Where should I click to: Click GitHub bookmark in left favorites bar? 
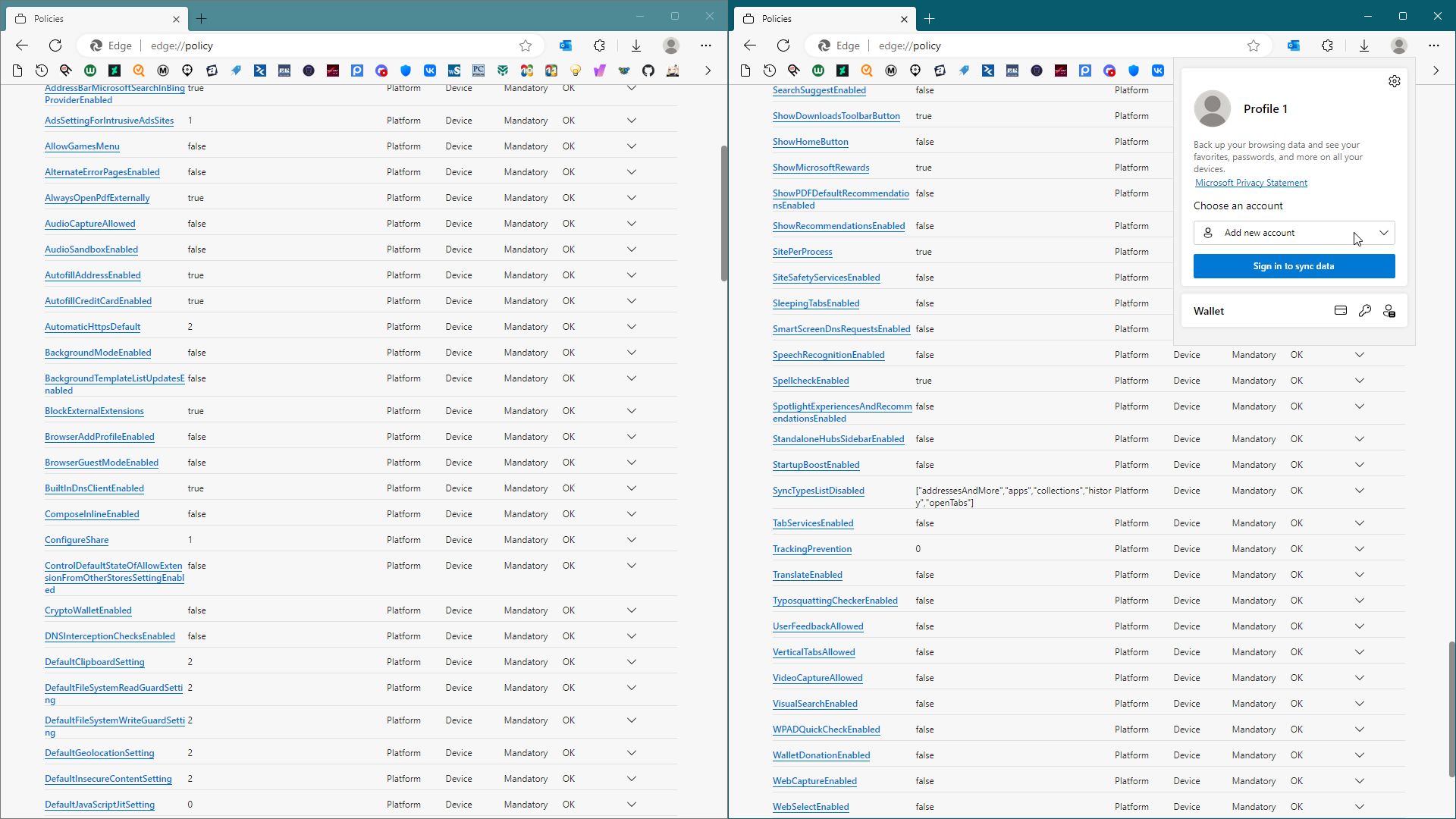click(648, 71)
